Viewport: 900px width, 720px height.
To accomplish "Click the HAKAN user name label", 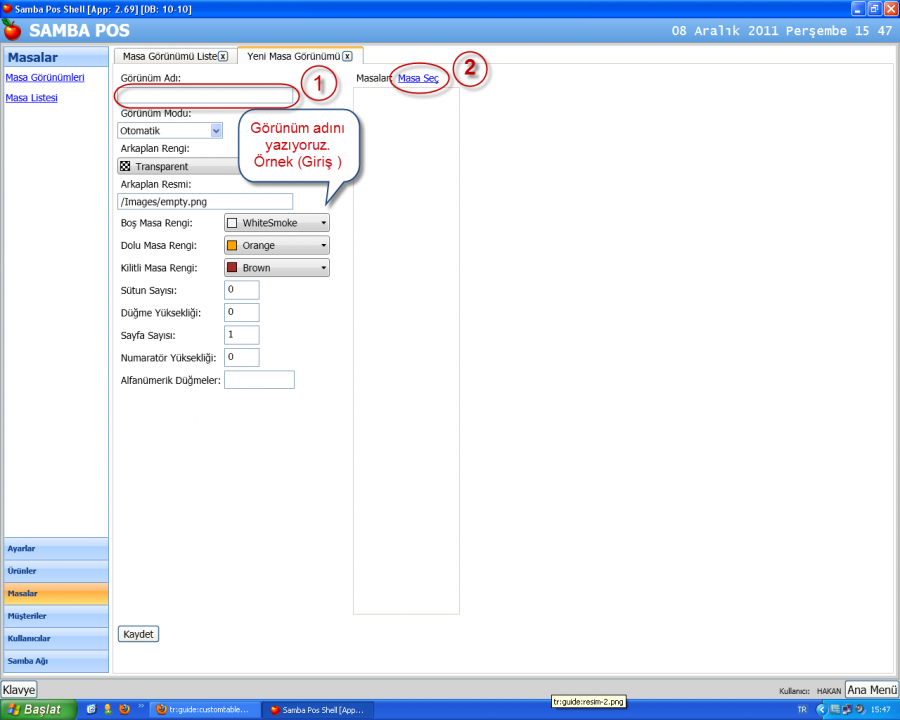I will [829, 691].
